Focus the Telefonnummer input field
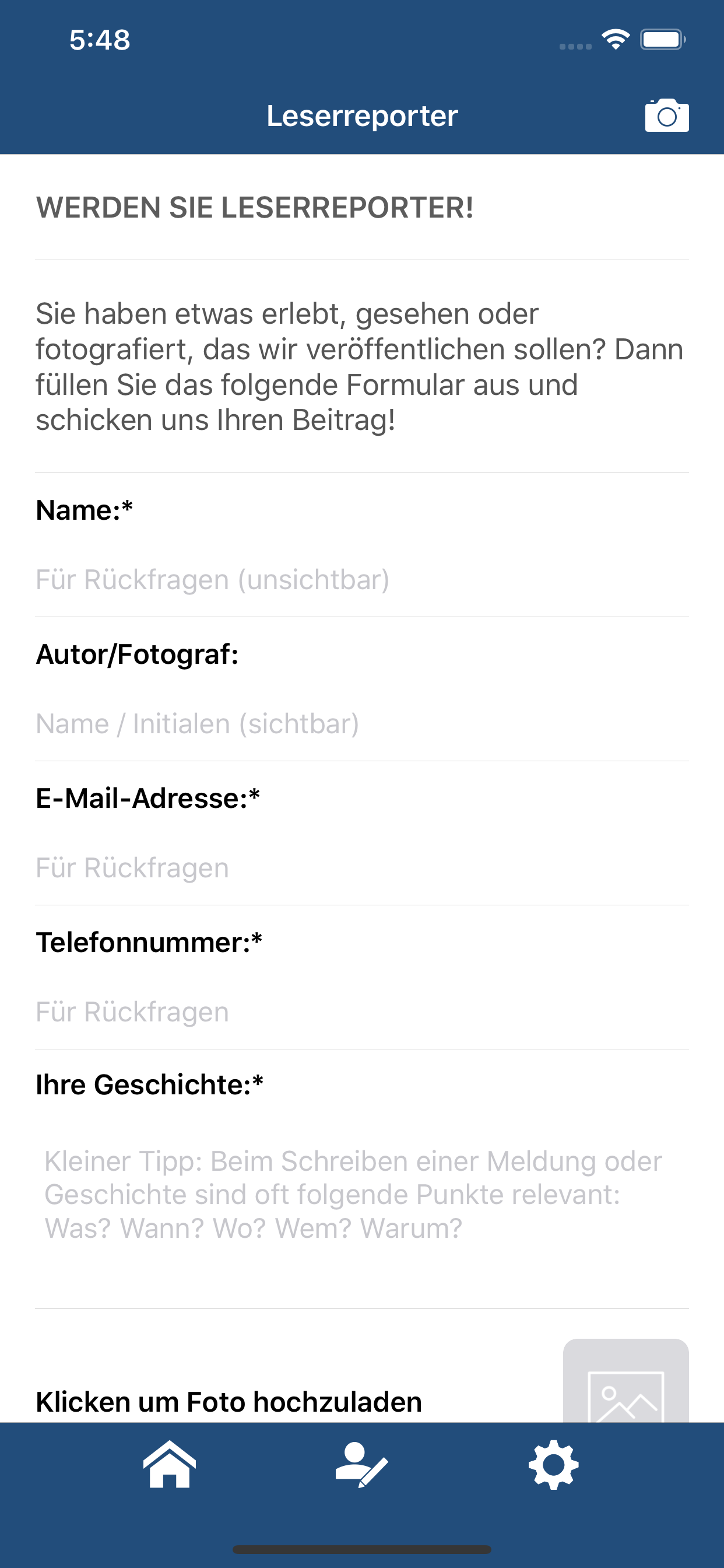This screenshot has width=724, height=1568. (361, 1012)
